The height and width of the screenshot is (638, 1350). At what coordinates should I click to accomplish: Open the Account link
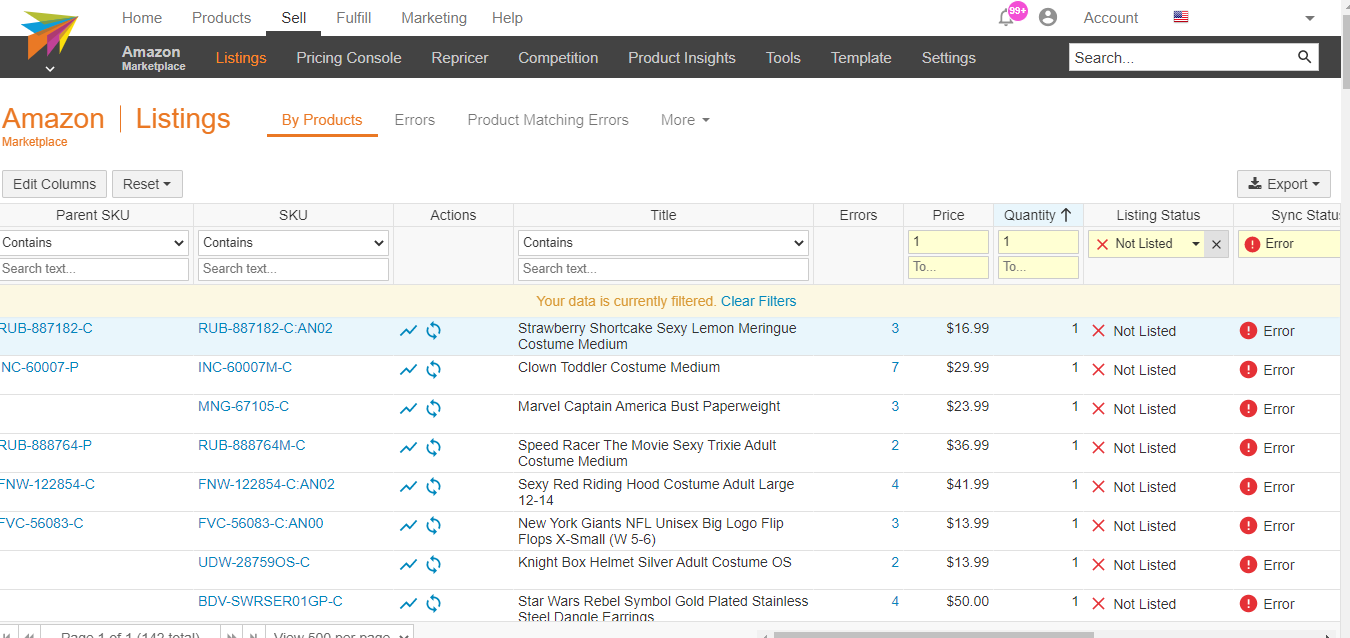tap(1111, 18)
